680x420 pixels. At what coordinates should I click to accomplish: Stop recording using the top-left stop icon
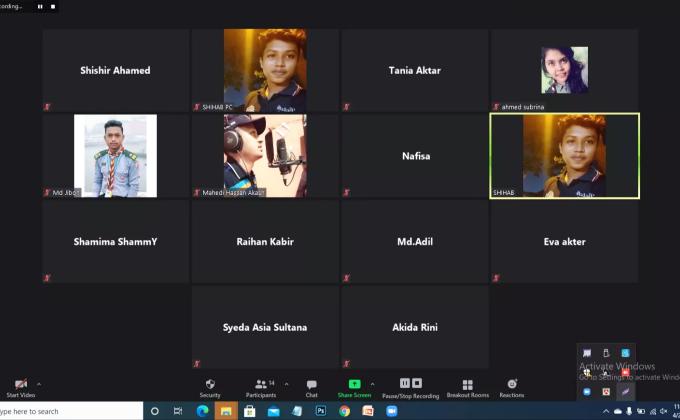click(x=53, y=6)
